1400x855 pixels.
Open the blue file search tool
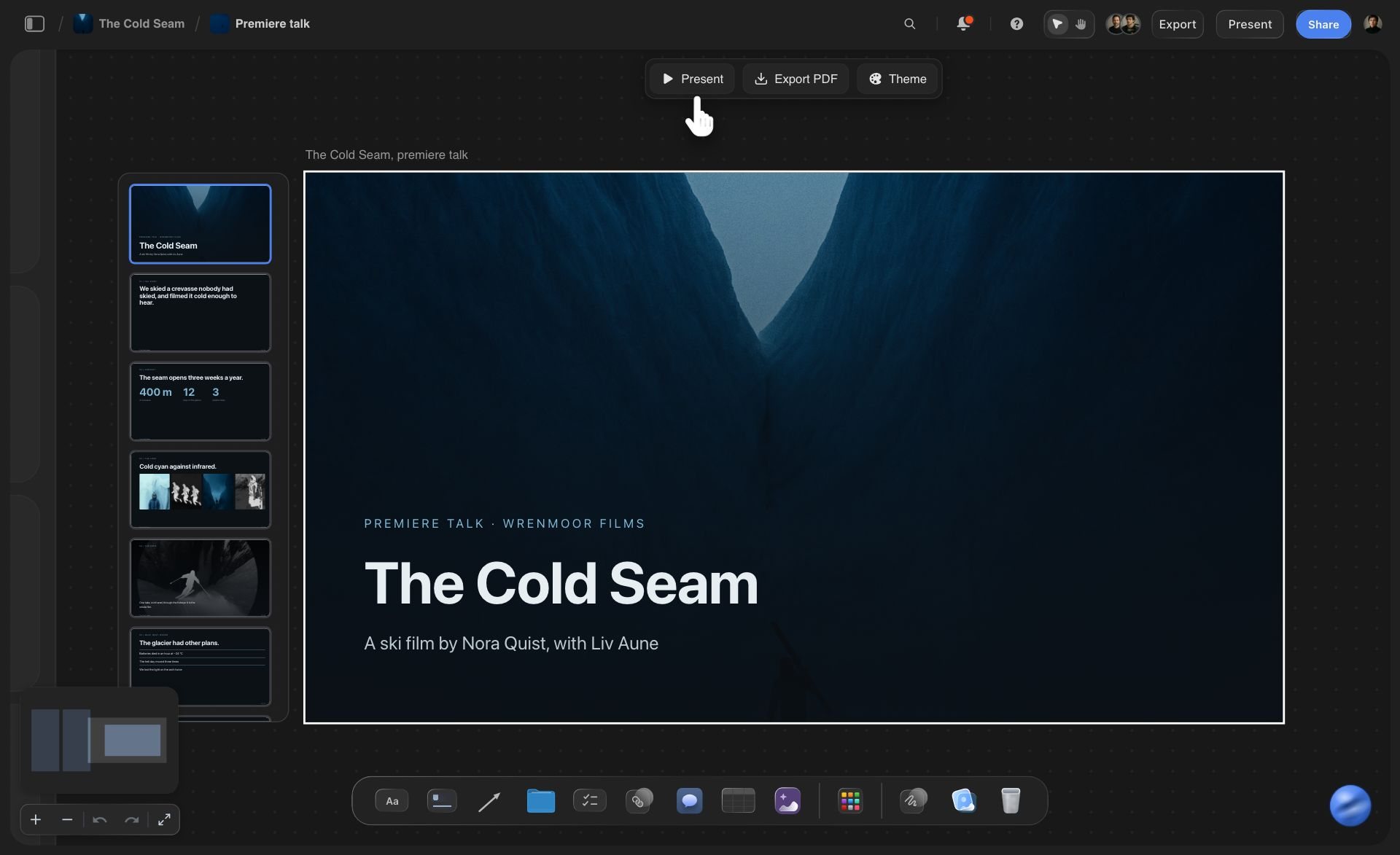[x=963, y=801]
